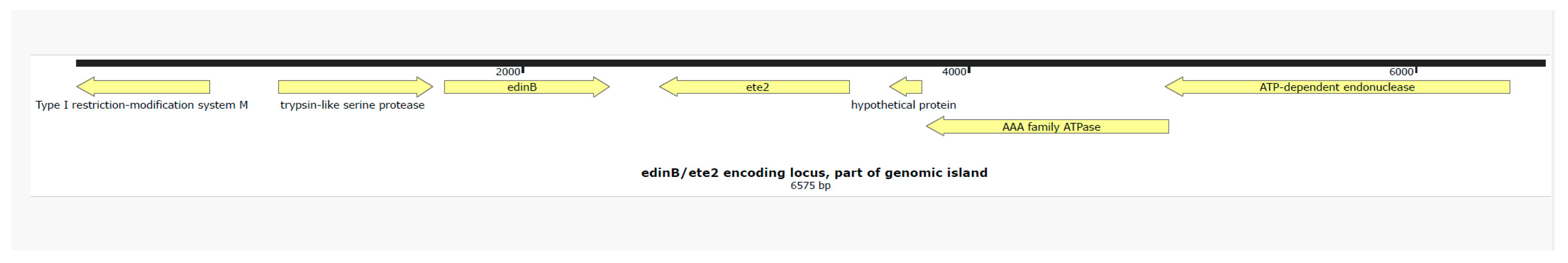
Task: Select the 'trypsin-like serine protease' text label
Action: click(x=352, y=105)
